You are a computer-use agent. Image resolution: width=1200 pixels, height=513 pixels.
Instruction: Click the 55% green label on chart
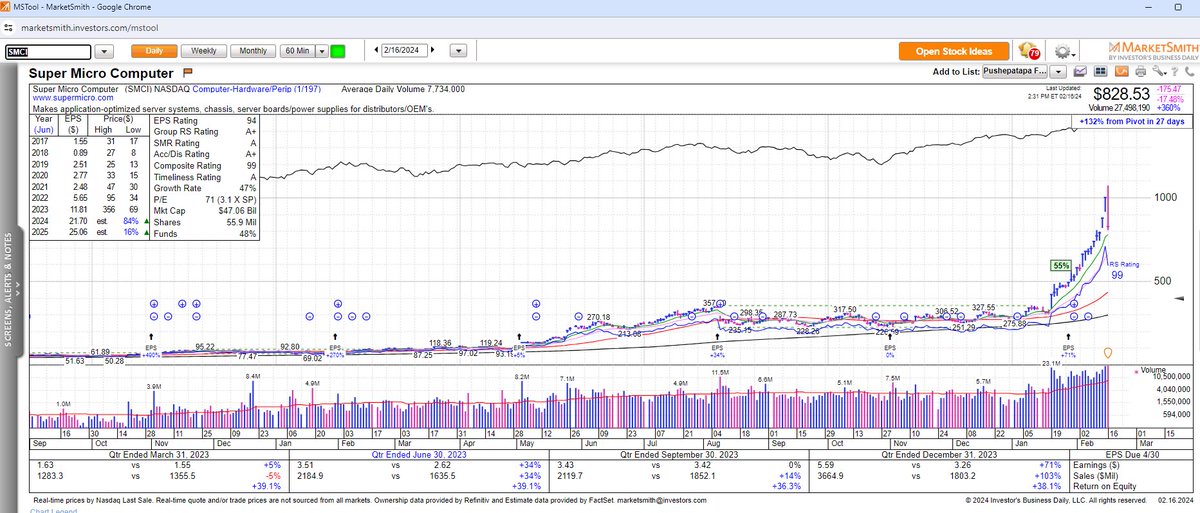1061,266
